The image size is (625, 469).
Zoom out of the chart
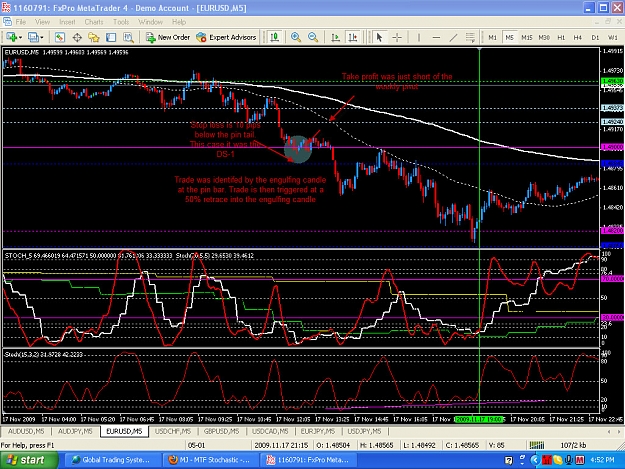313,37
